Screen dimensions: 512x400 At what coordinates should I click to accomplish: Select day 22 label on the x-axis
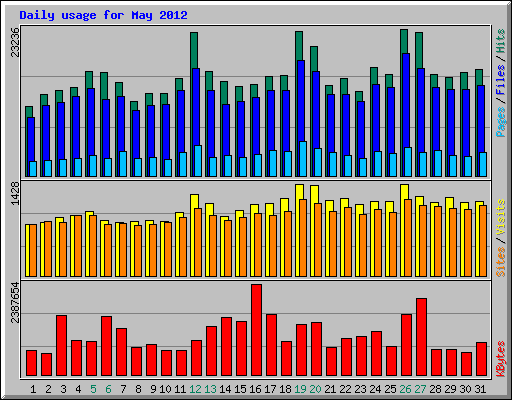pyautogui.click(x=345, y=389)
